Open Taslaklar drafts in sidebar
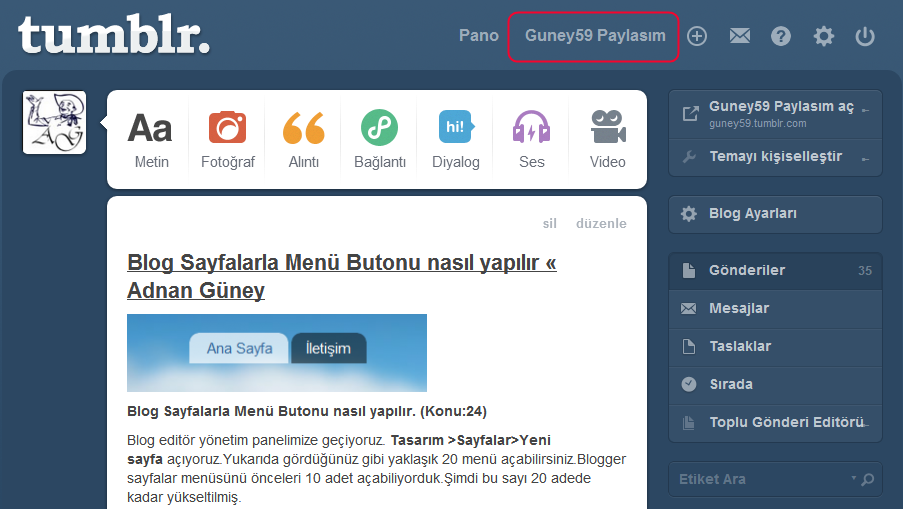Viewport: 903px width, 509px height. pos(775,347)
